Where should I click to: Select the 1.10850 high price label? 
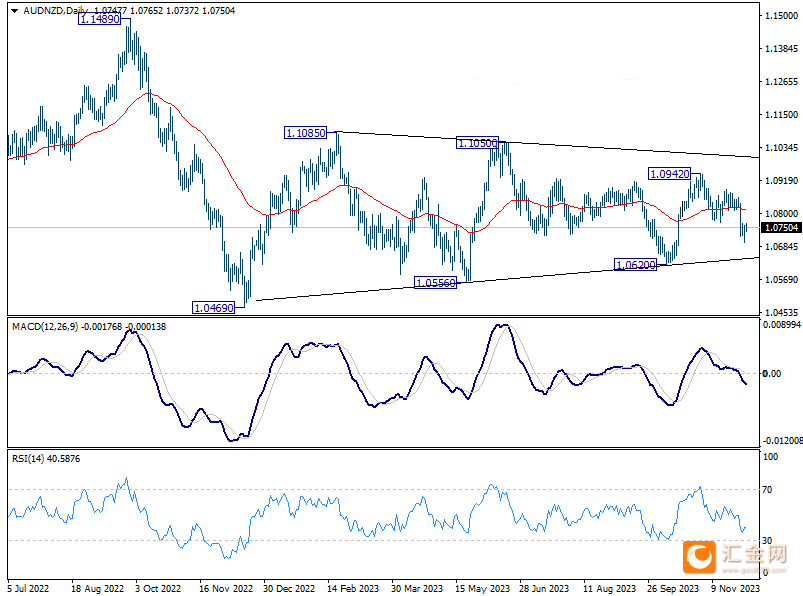tap(305, 133)
